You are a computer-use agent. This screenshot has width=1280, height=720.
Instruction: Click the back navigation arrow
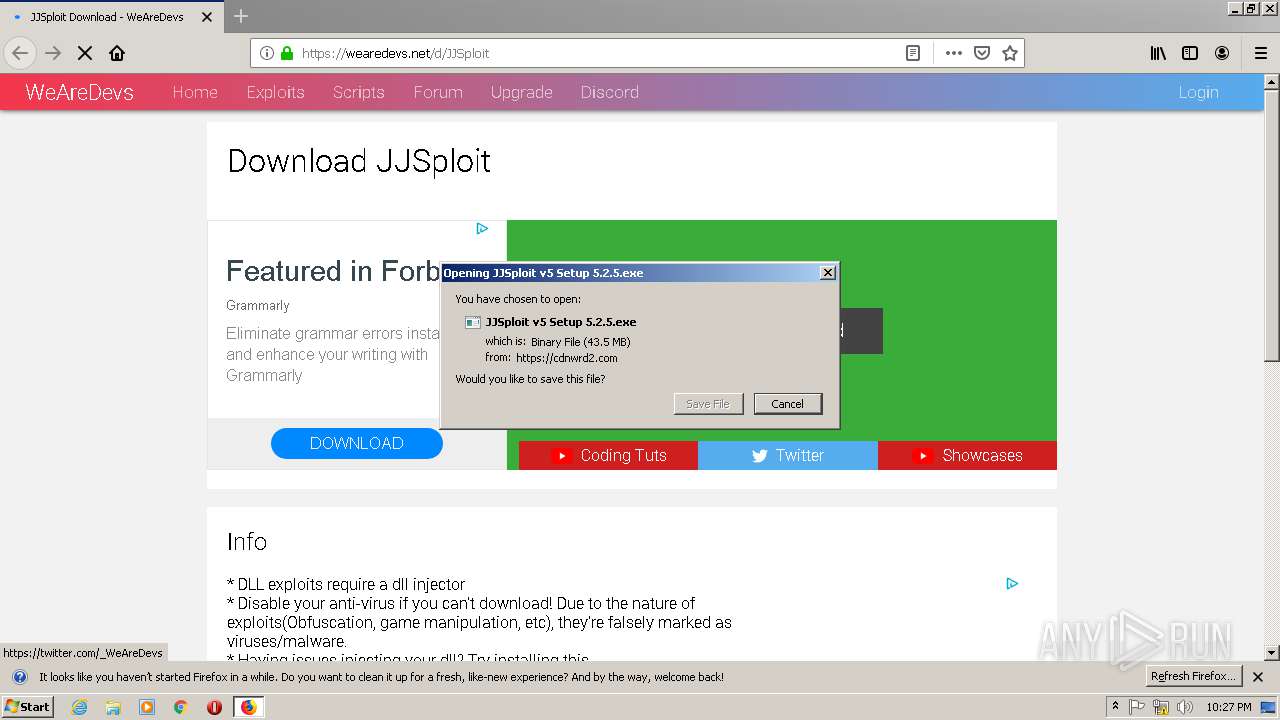(x=20, y=53)
